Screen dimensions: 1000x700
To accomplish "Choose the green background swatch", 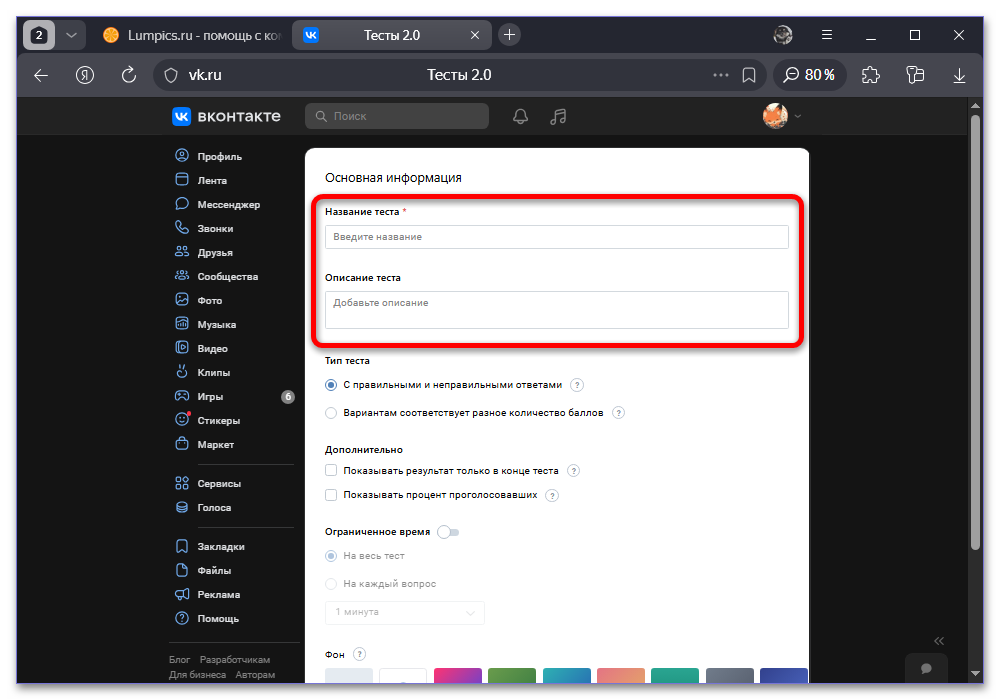I will [x=512, y=676].
